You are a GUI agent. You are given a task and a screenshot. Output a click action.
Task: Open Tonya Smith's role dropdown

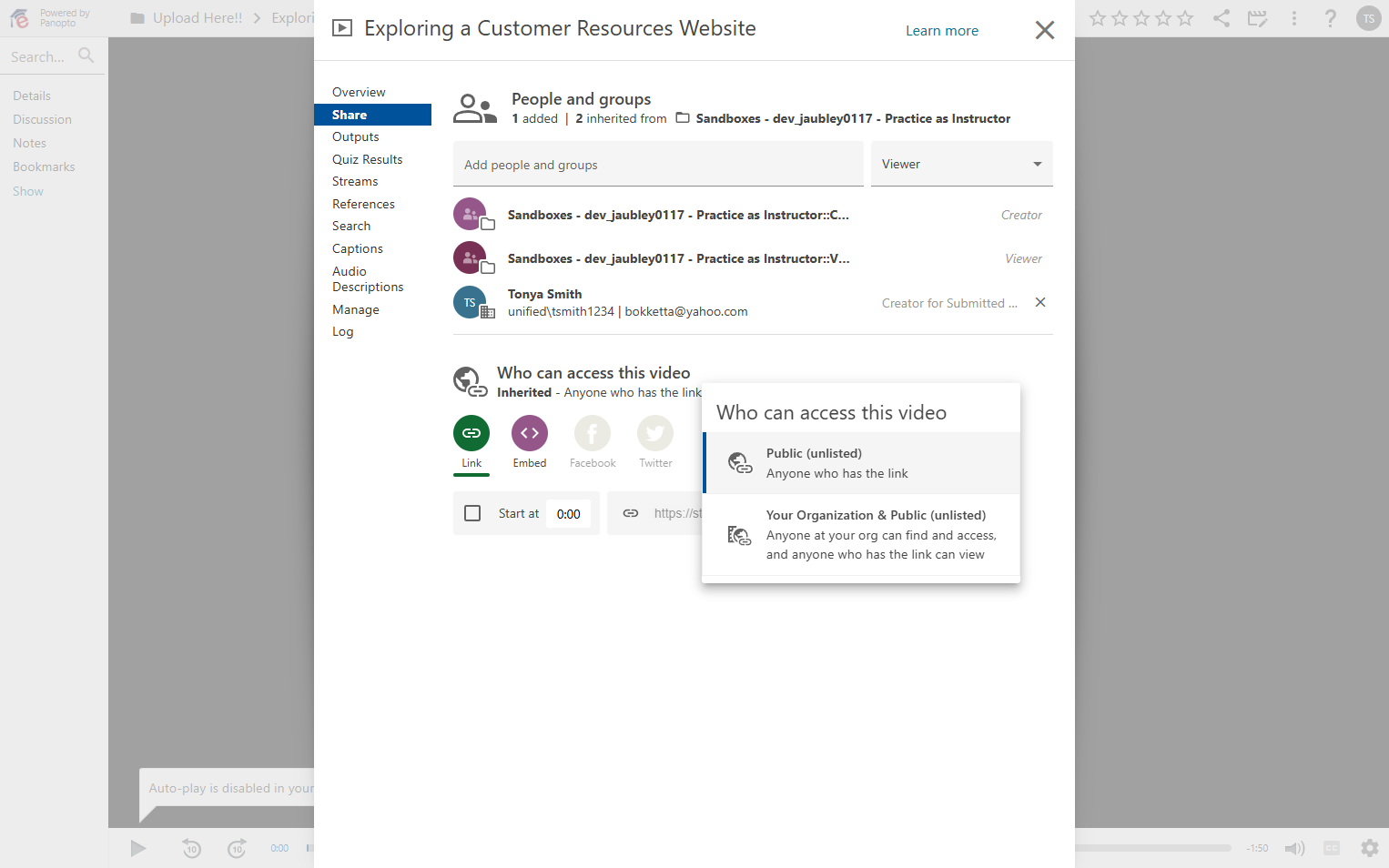tap(949, 303)
